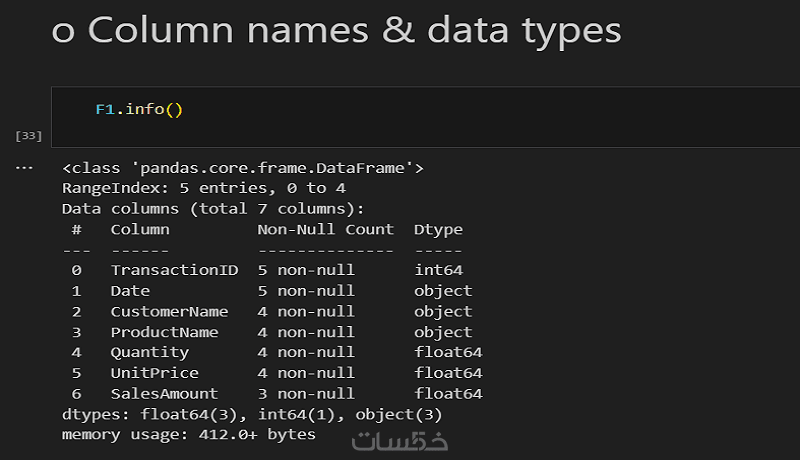This screenshot has height=460, width=800.
Task: Click the 'Dtype' header text
Action: tap(439, 229)
